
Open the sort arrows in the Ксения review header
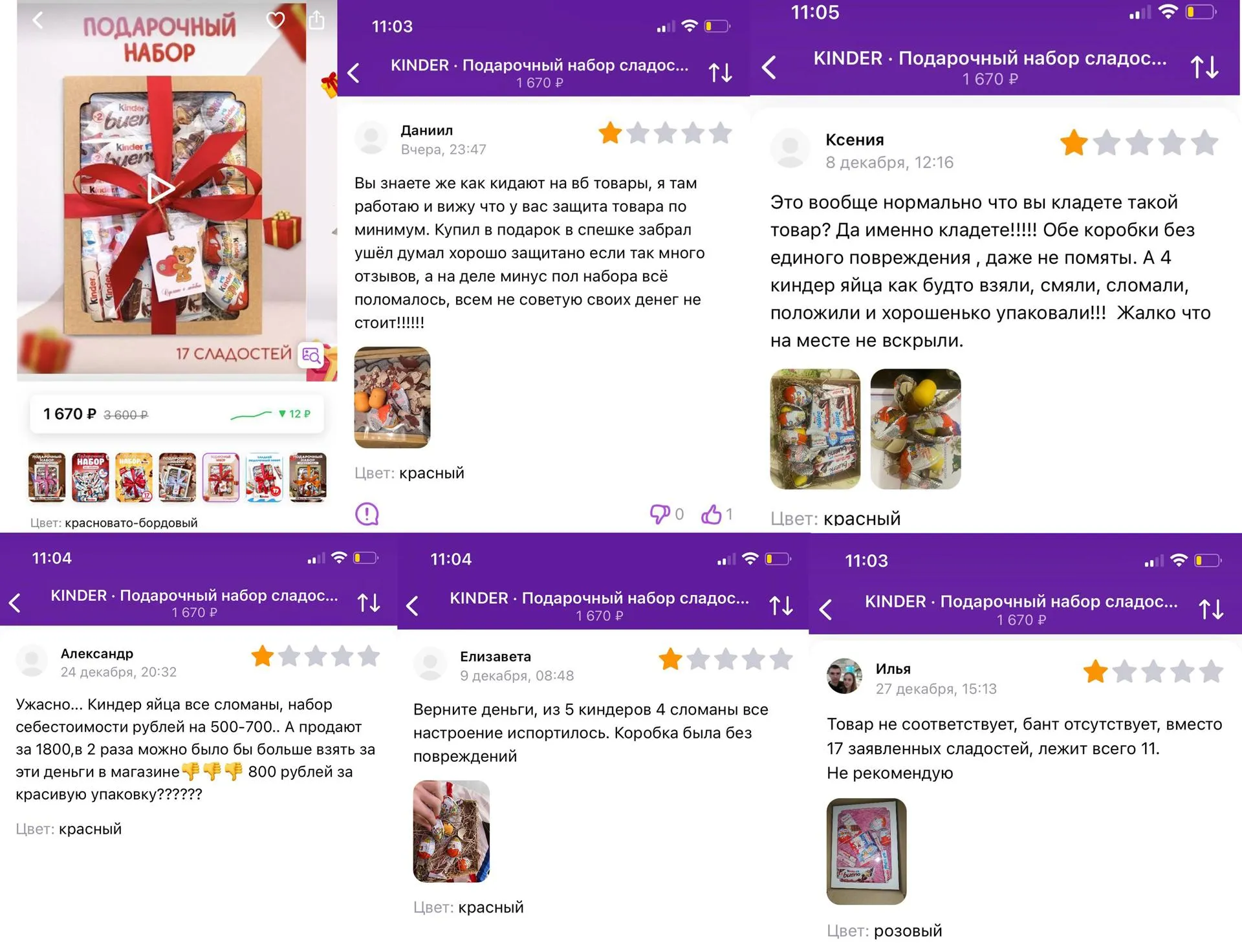1204,67
